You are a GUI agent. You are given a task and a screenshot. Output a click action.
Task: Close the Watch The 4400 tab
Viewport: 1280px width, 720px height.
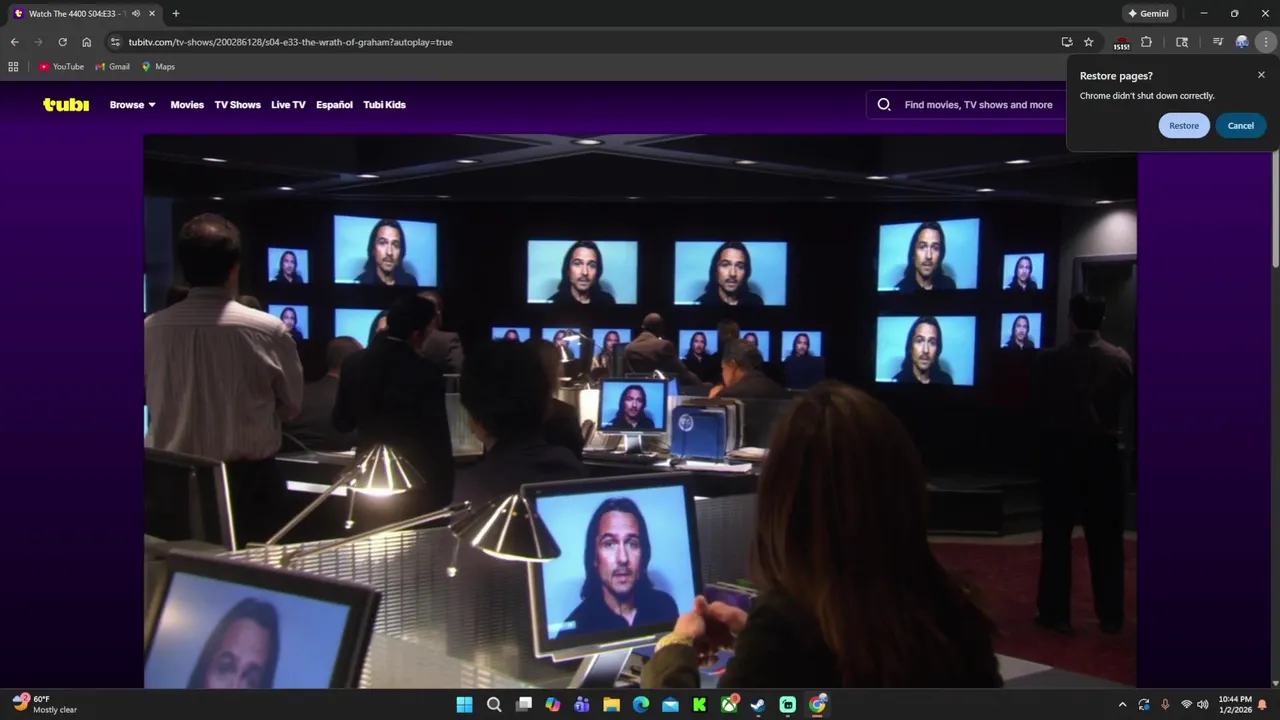click(x=151, y=13)
